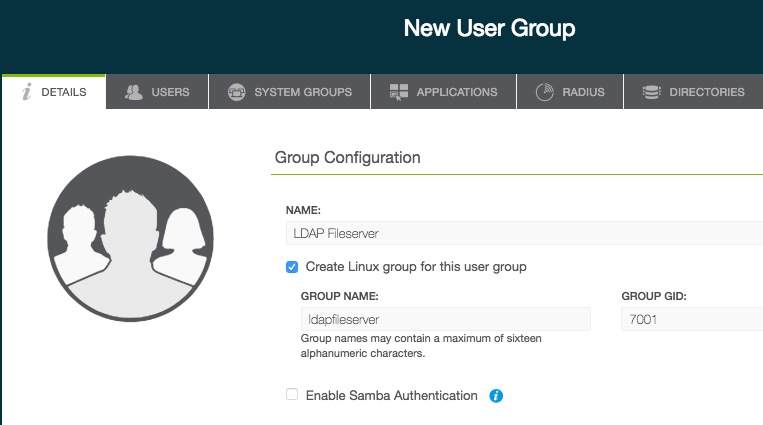Click the Applications tab grid icon
The width and height of the screenshot is (763, 425).
[399, 92]
